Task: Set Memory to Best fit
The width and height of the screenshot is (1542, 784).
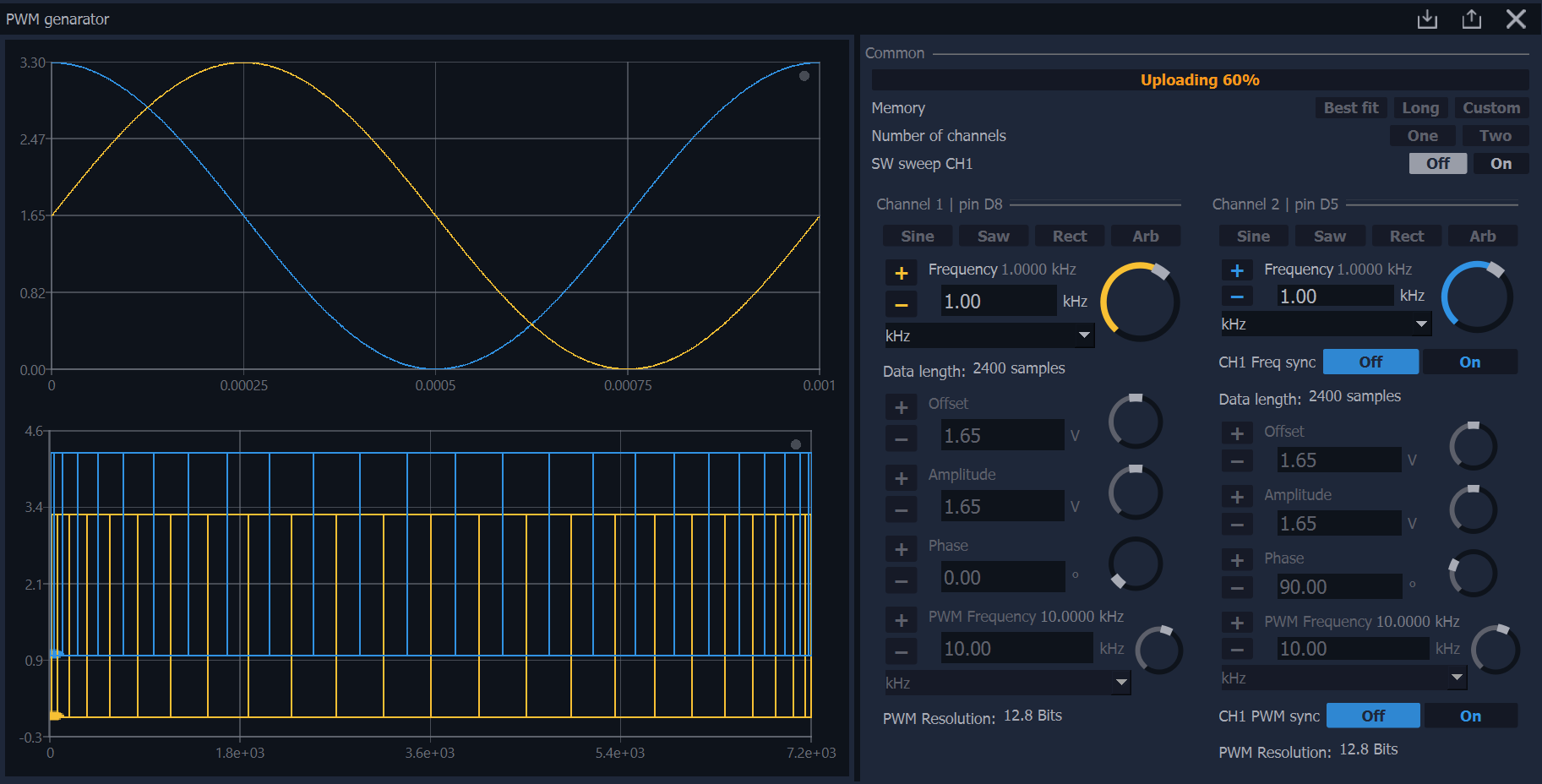Action: (1350, 108)
